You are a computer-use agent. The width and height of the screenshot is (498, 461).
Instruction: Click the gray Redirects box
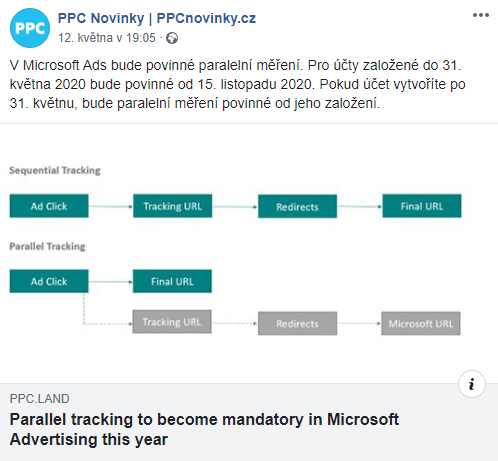pos(297,323)
